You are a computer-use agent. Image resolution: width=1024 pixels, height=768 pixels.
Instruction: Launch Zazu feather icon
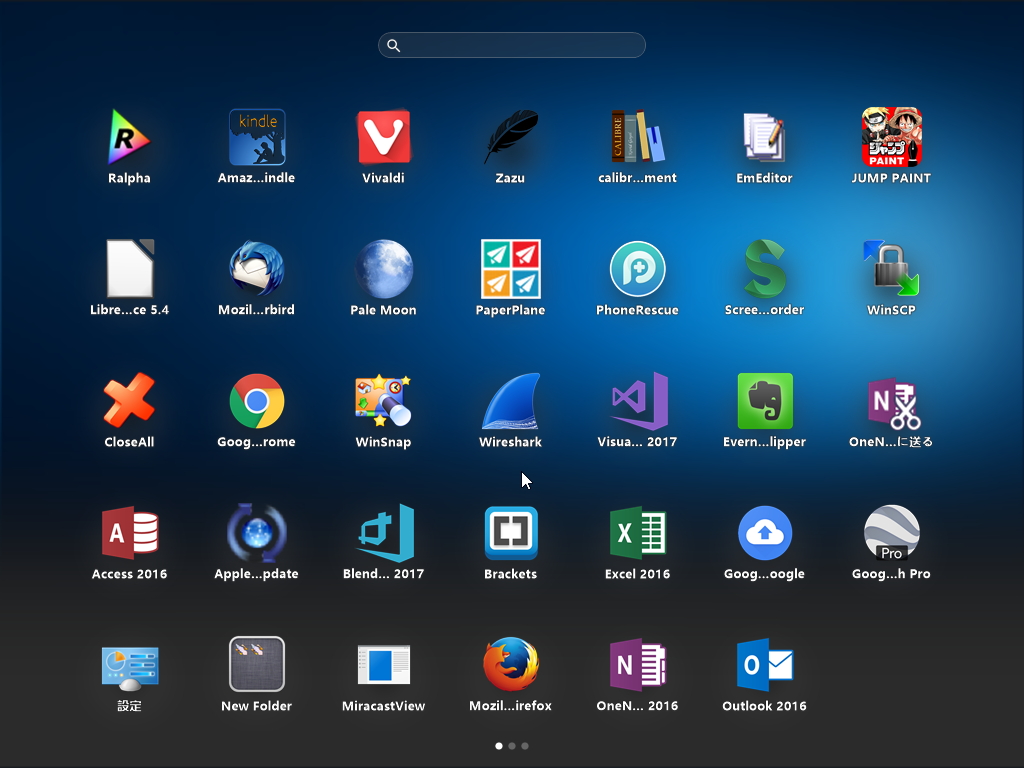tap(511, 136)
